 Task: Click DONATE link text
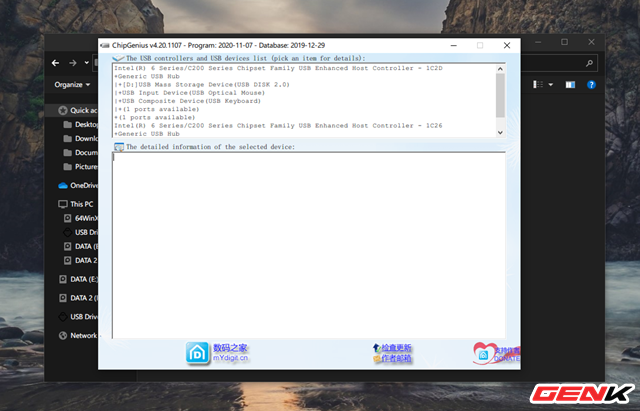(x=507, y=359)
